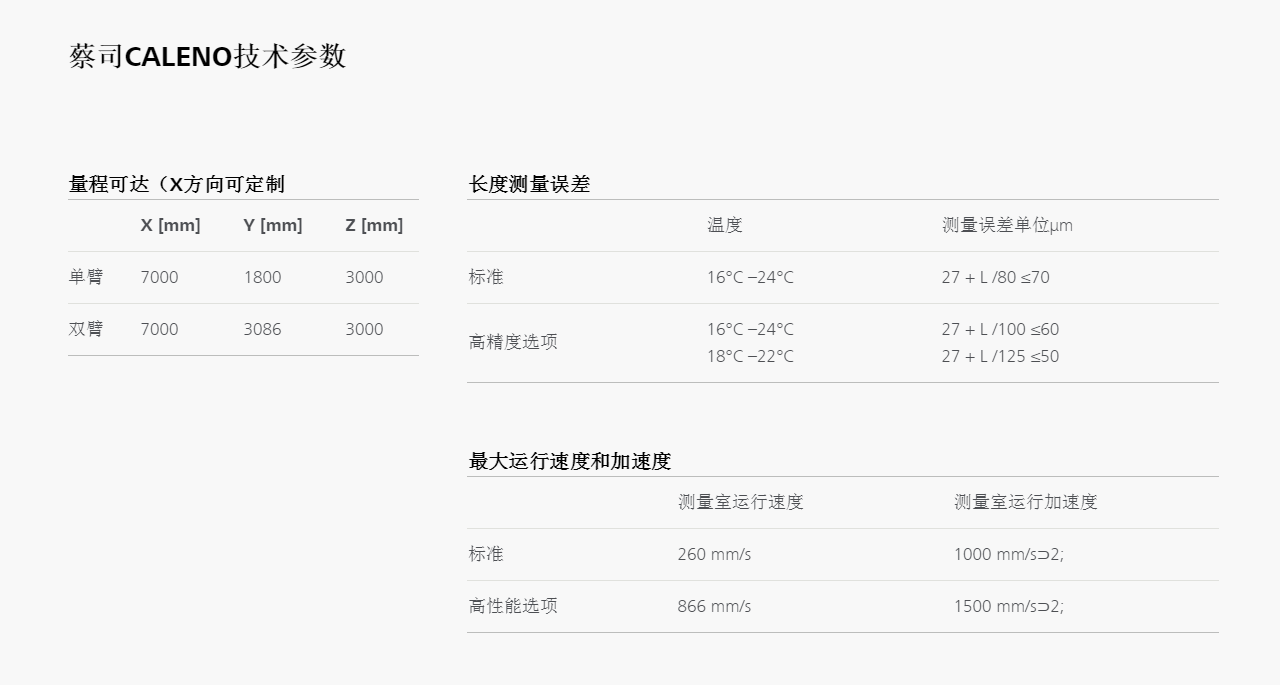Click the 3086 value in 双臂 row
The image size is (1280, 685).
262,329
